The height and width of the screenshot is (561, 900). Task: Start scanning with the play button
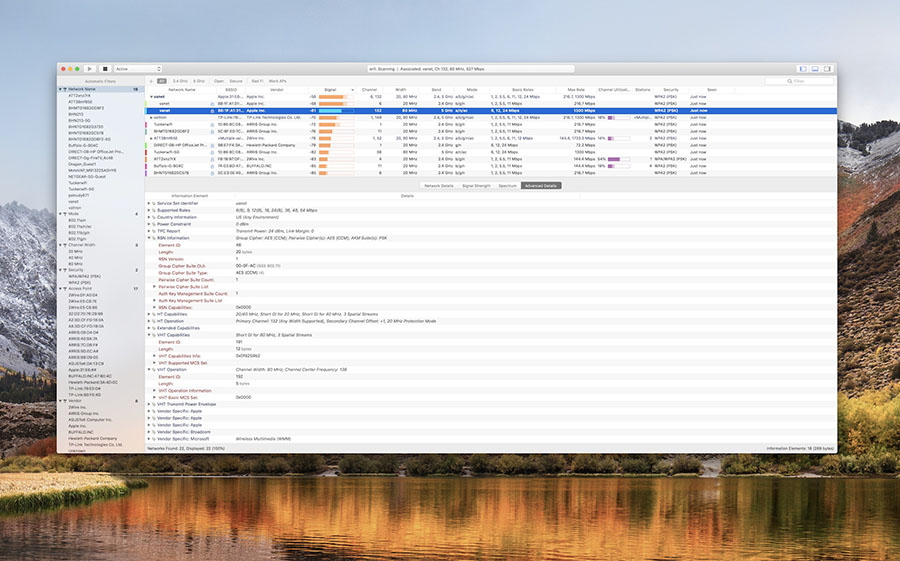pyautogui.click(x=90, y=69)
